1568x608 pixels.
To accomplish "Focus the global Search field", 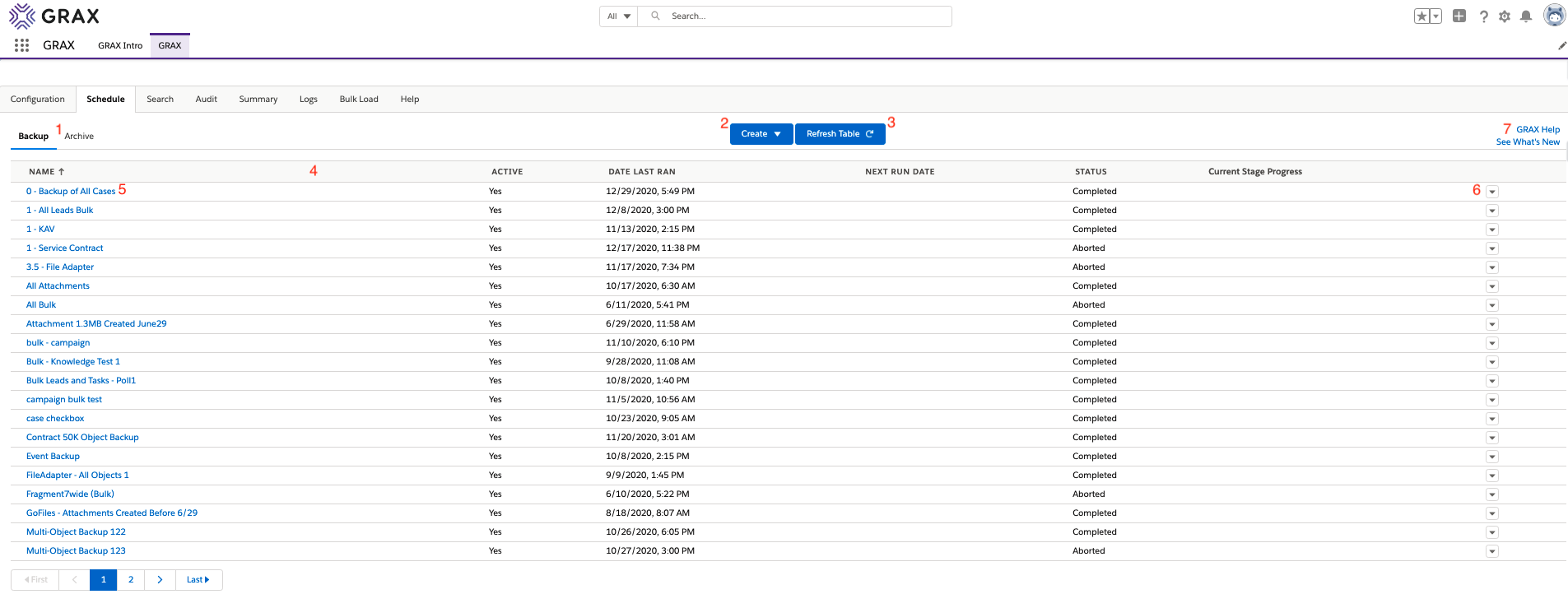I will tap(795, 16).
